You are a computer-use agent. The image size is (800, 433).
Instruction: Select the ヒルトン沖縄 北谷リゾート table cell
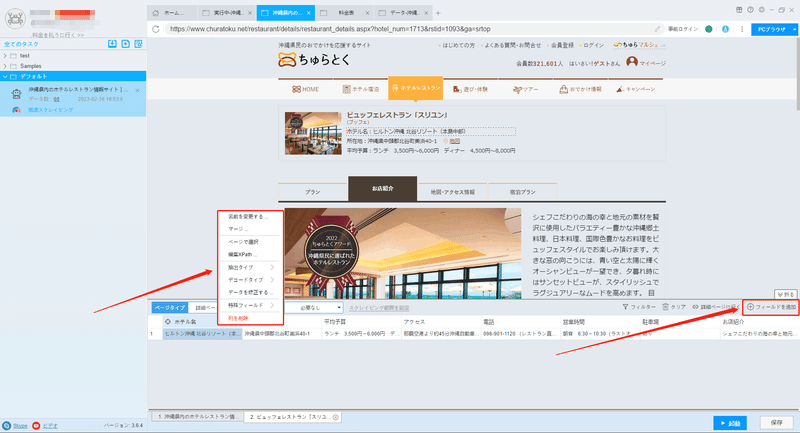(x=203, y=334)
